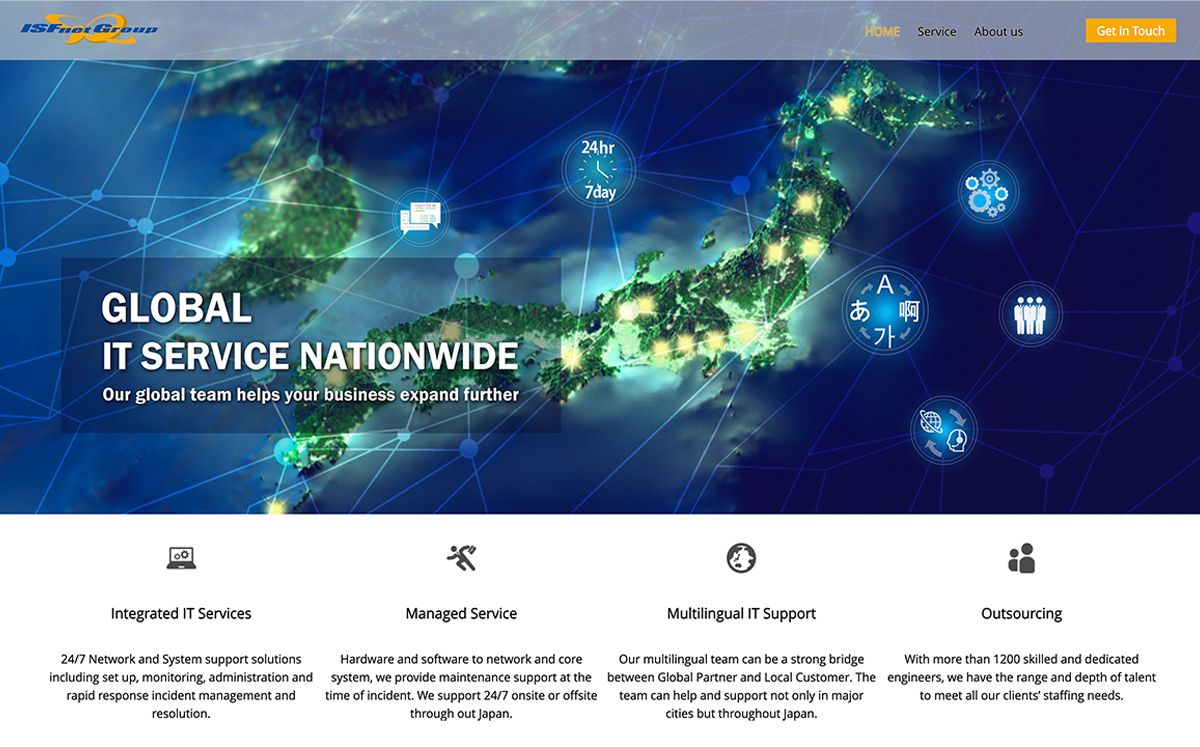Select the Outsourcing heading
The height and width of the screenshot is (747, 1200).
click(x=1021, y=613)
